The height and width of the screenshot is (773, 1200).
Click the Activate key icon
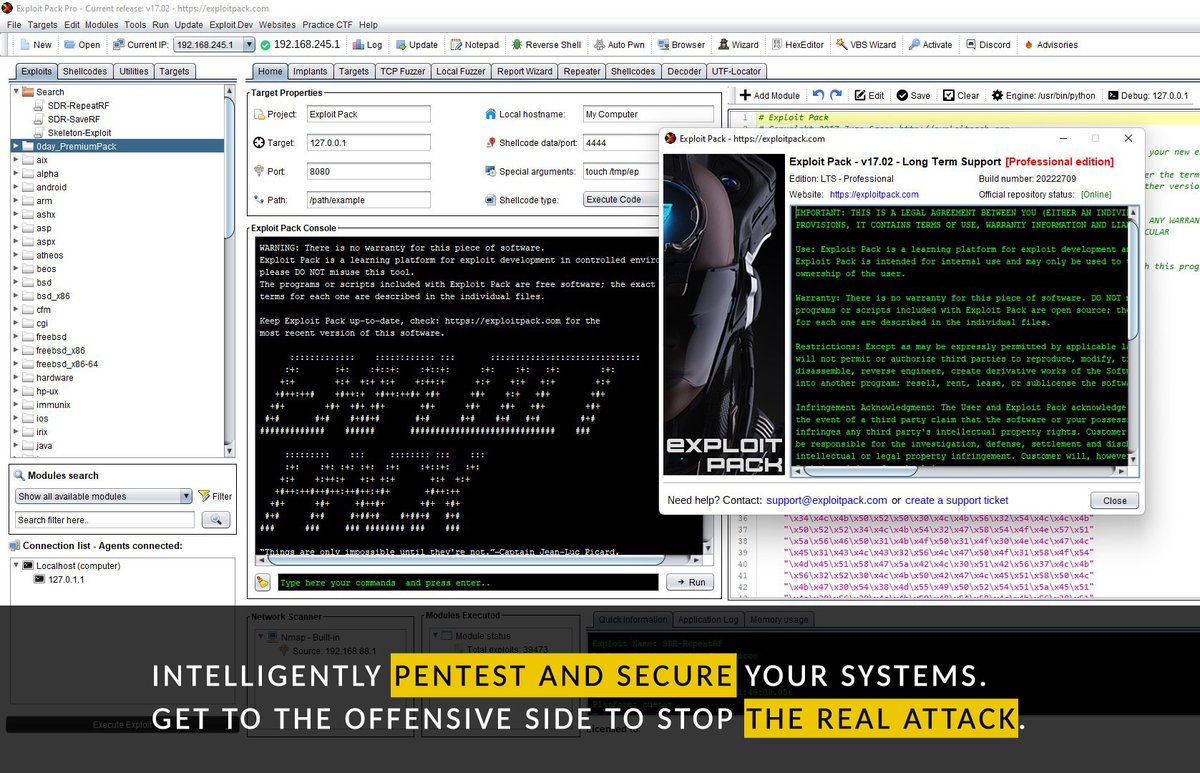click(x=930, y=44)
